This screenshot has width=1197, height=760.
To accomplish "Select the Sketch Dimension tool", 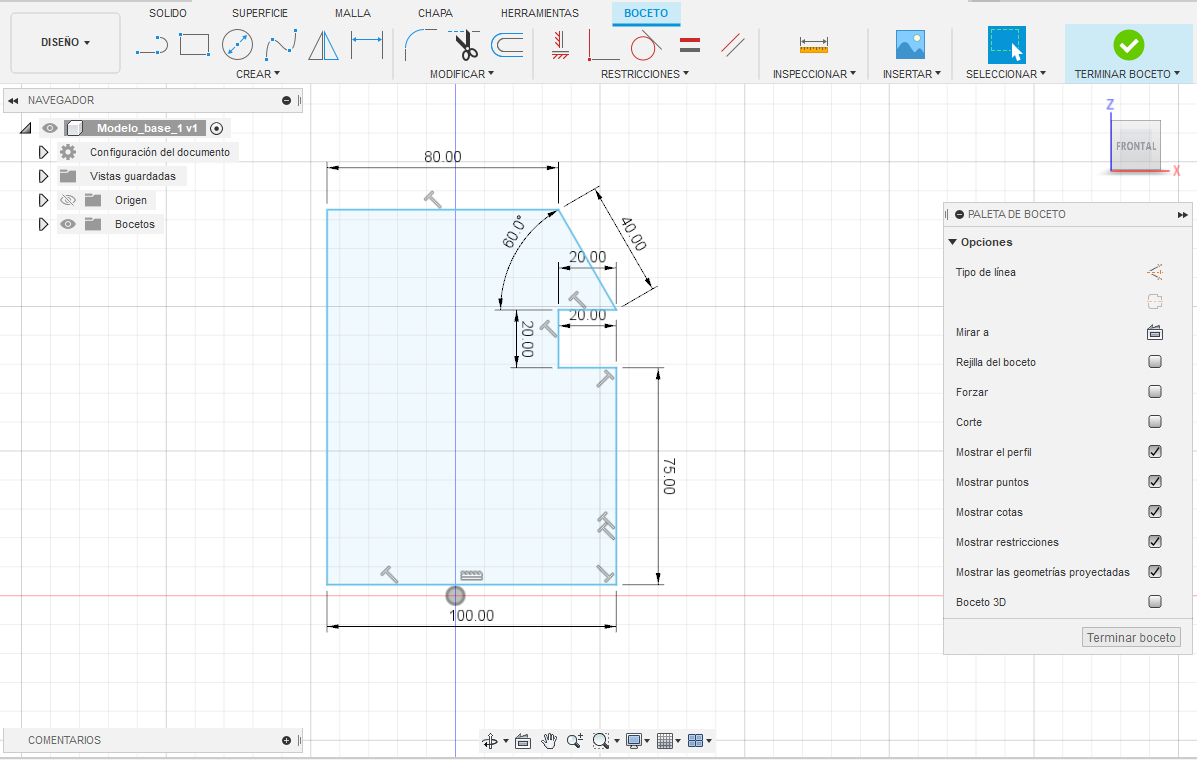I will pos(366,45).
